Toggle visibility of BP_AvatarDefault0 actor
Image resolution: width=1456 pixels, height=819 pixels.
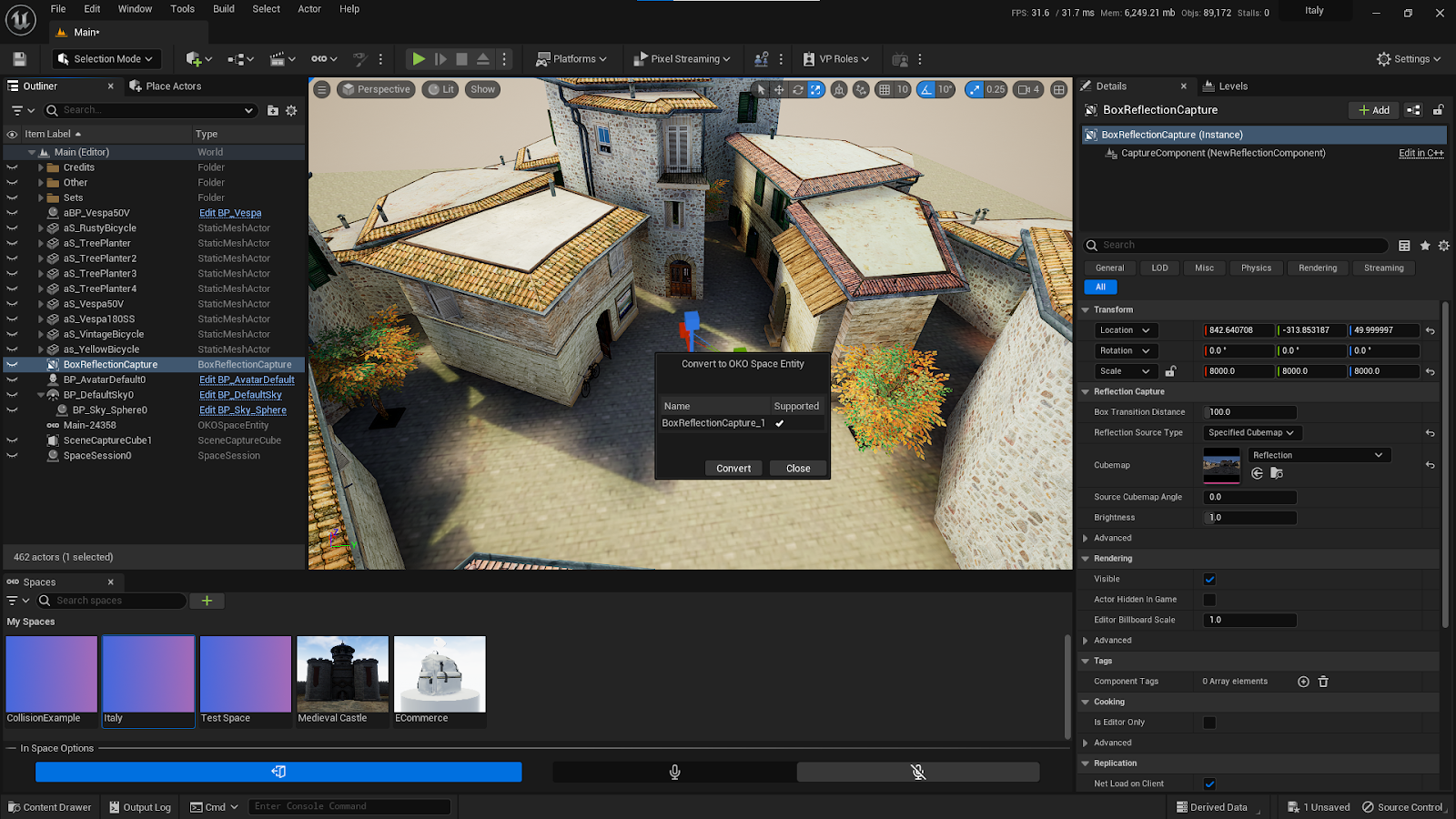tap(12, 379)
